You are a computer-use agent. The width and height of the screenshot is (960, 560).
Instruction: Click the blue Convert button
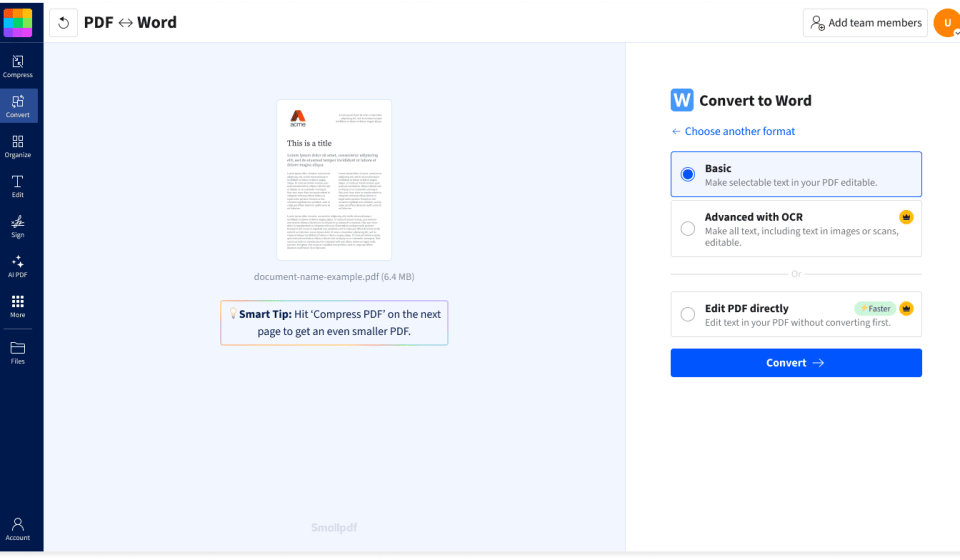point(796,363)
